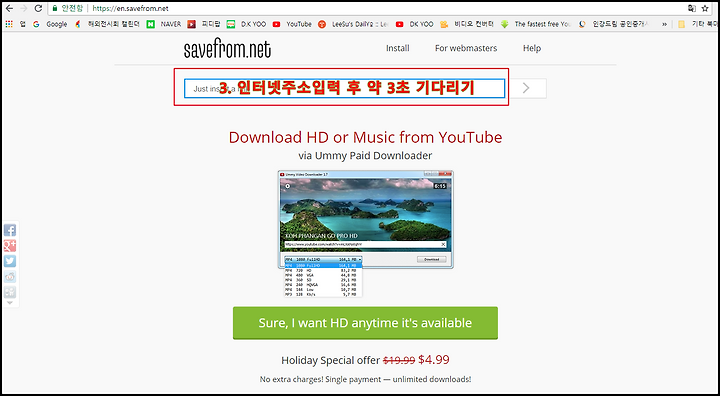This screenshot has width=720, height=396.
Task: Share on Reddit via the sidebar icon
Action: [10, 277]
